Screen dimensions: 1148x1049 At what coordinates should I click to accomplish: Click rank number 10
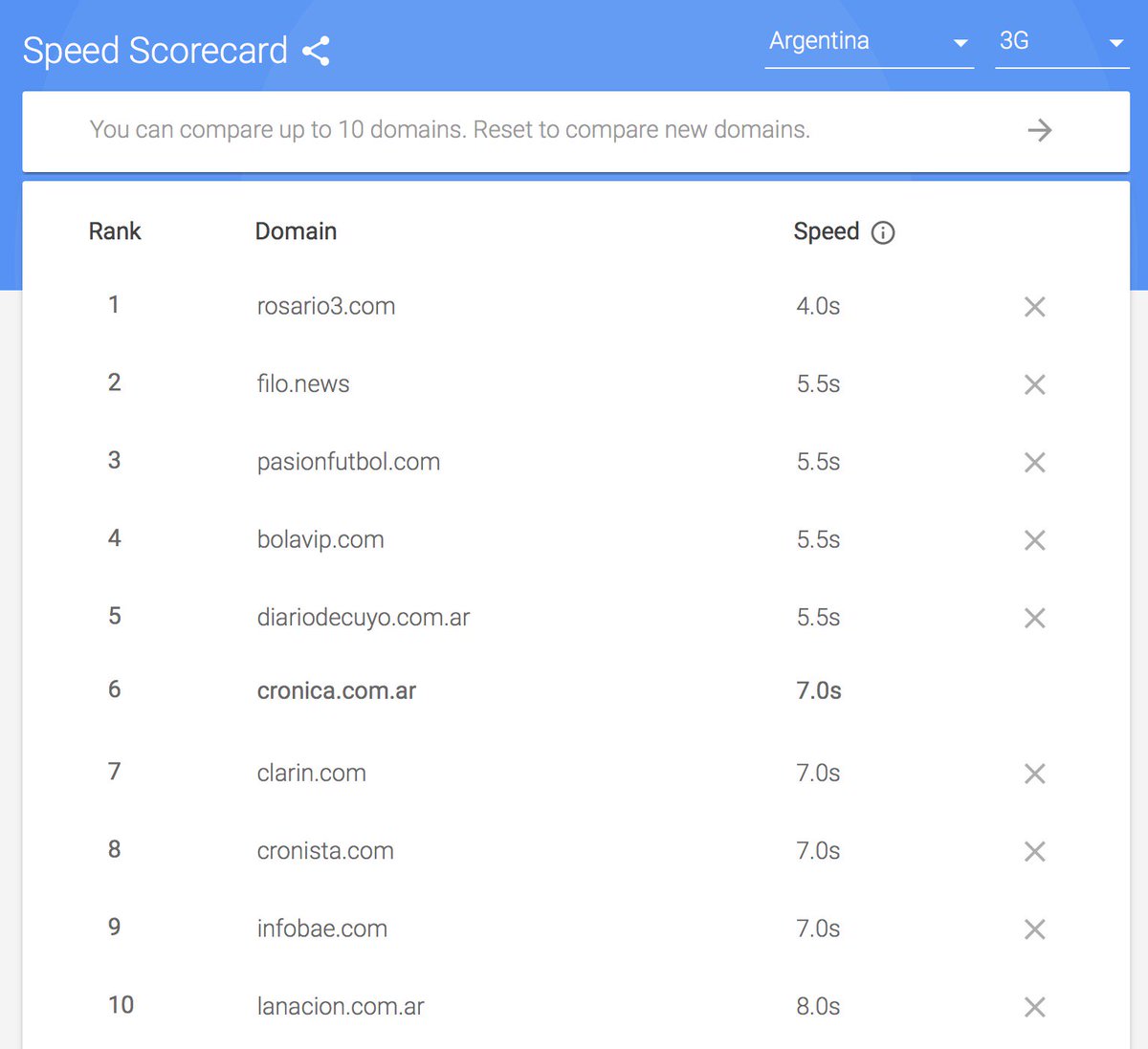(121, 1005)
